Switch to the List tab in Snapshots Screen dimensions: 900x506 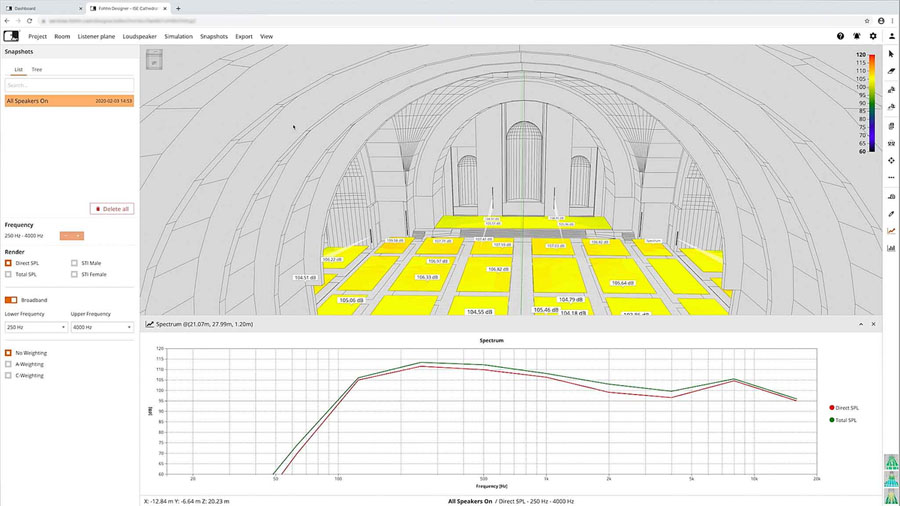18,69
